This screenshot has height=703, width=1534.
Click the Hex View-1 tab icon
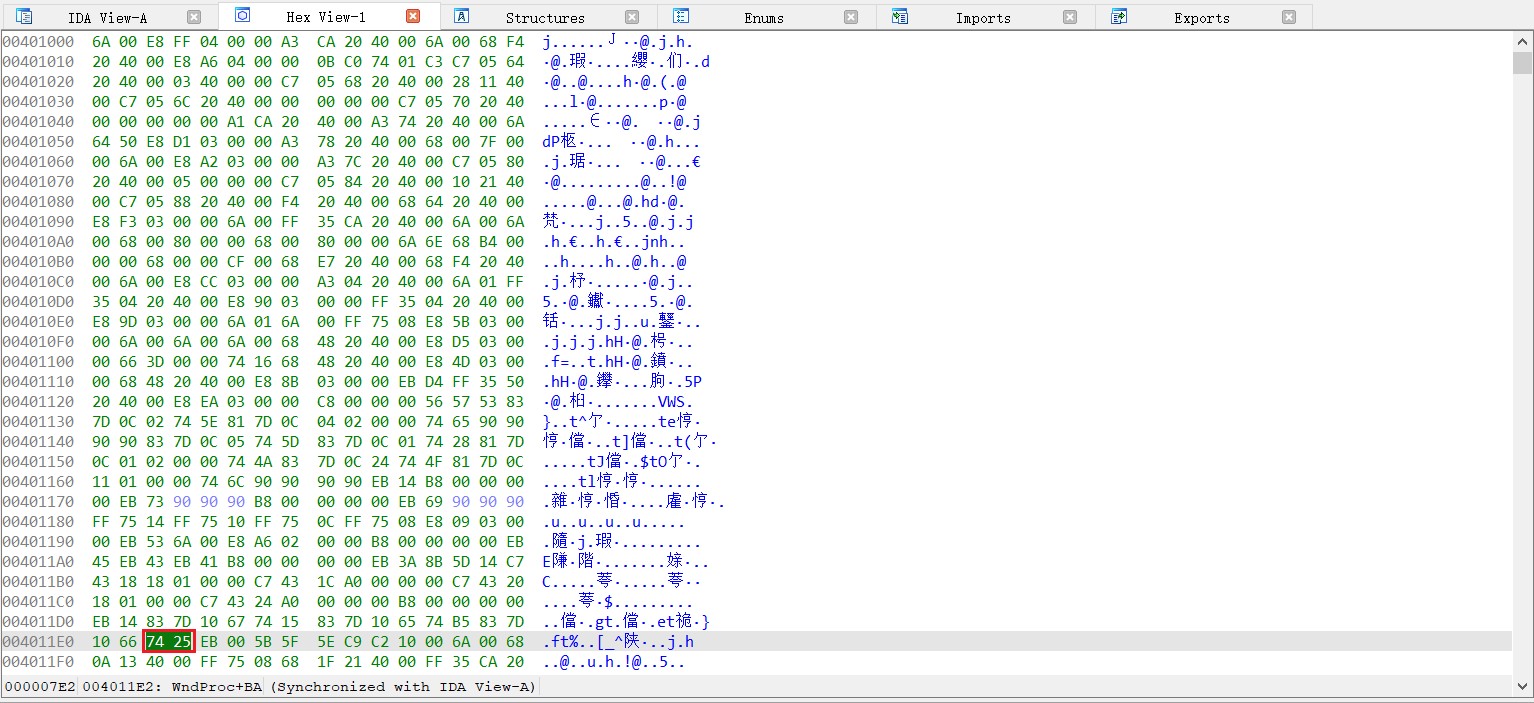[242, 15]
